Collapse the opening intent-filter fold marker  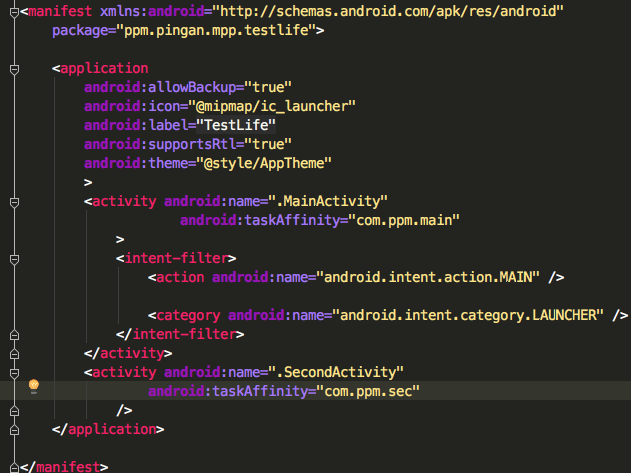click(14, 260)
